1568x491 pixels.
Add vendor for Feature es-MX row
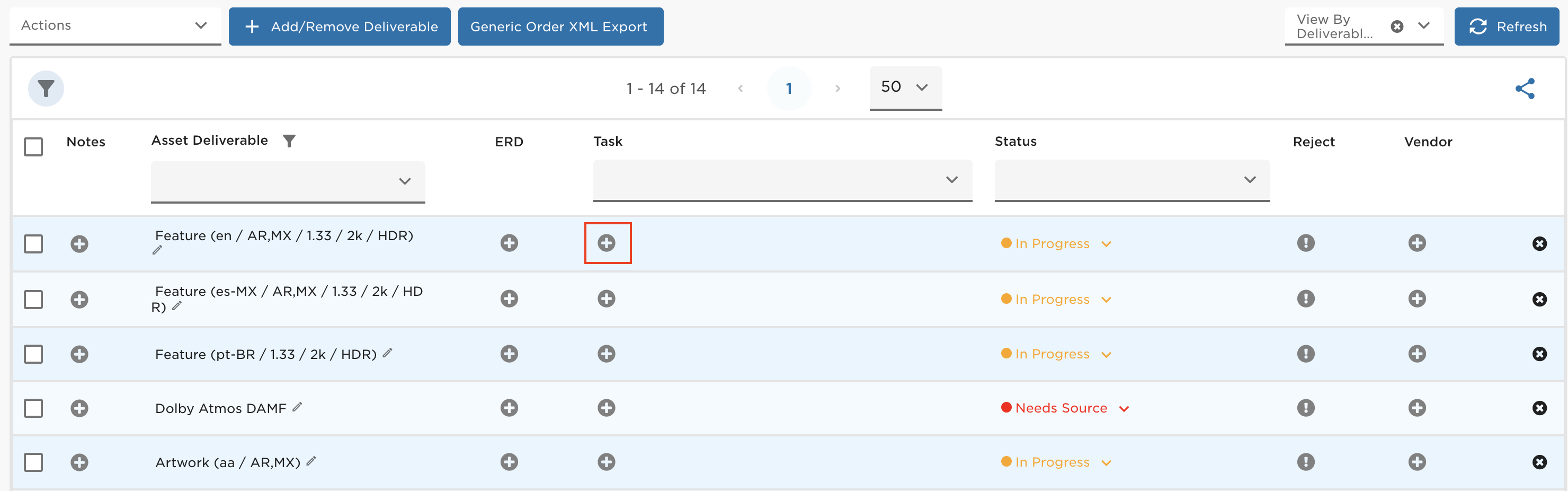coord(1417,299)
